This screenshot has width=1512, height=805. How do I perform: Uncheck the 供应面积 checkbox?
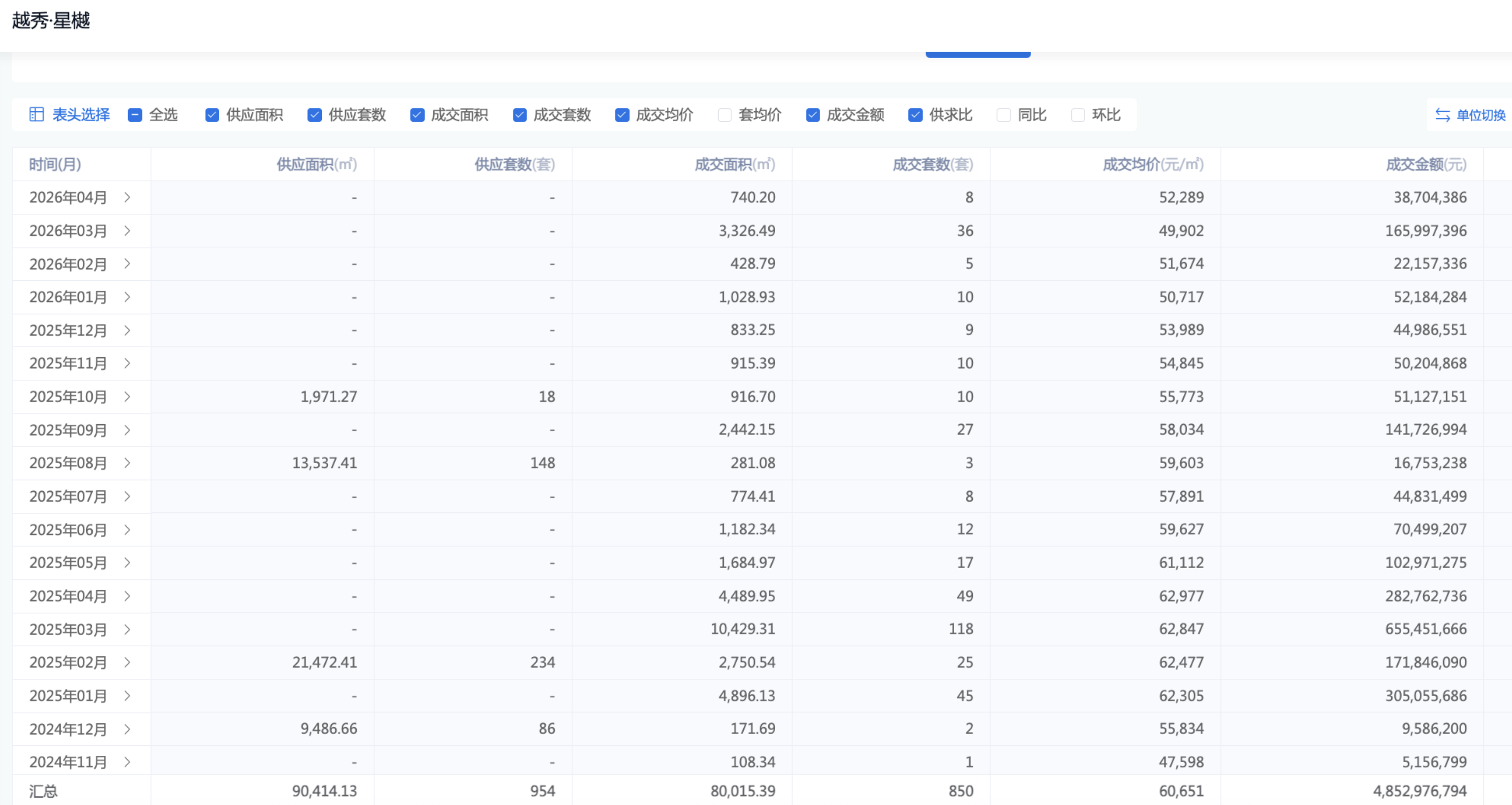click(212, 115)
